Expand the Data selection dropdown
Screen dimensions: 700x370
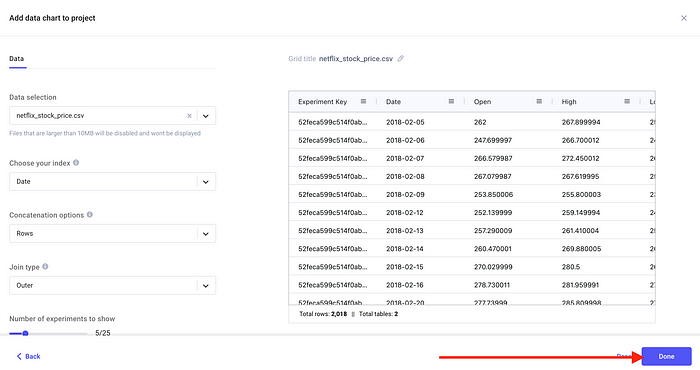tap(206, 116)
